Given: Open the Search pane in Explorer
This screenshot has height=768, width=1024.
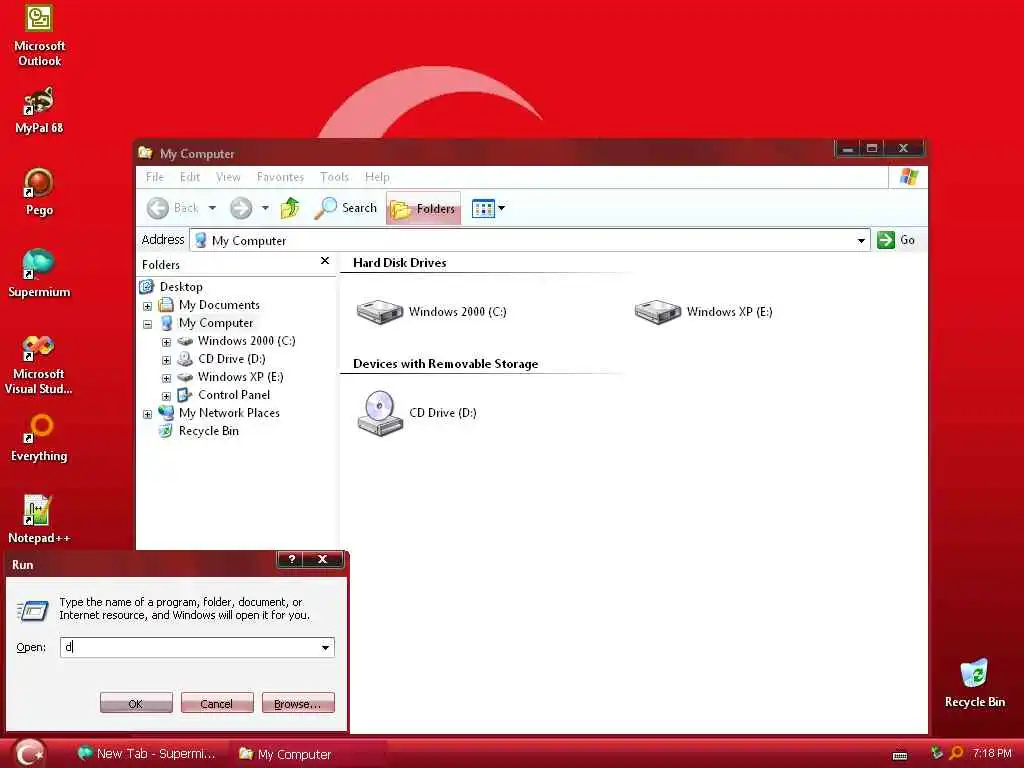Looking at the screenshot, I should point(345,208).
